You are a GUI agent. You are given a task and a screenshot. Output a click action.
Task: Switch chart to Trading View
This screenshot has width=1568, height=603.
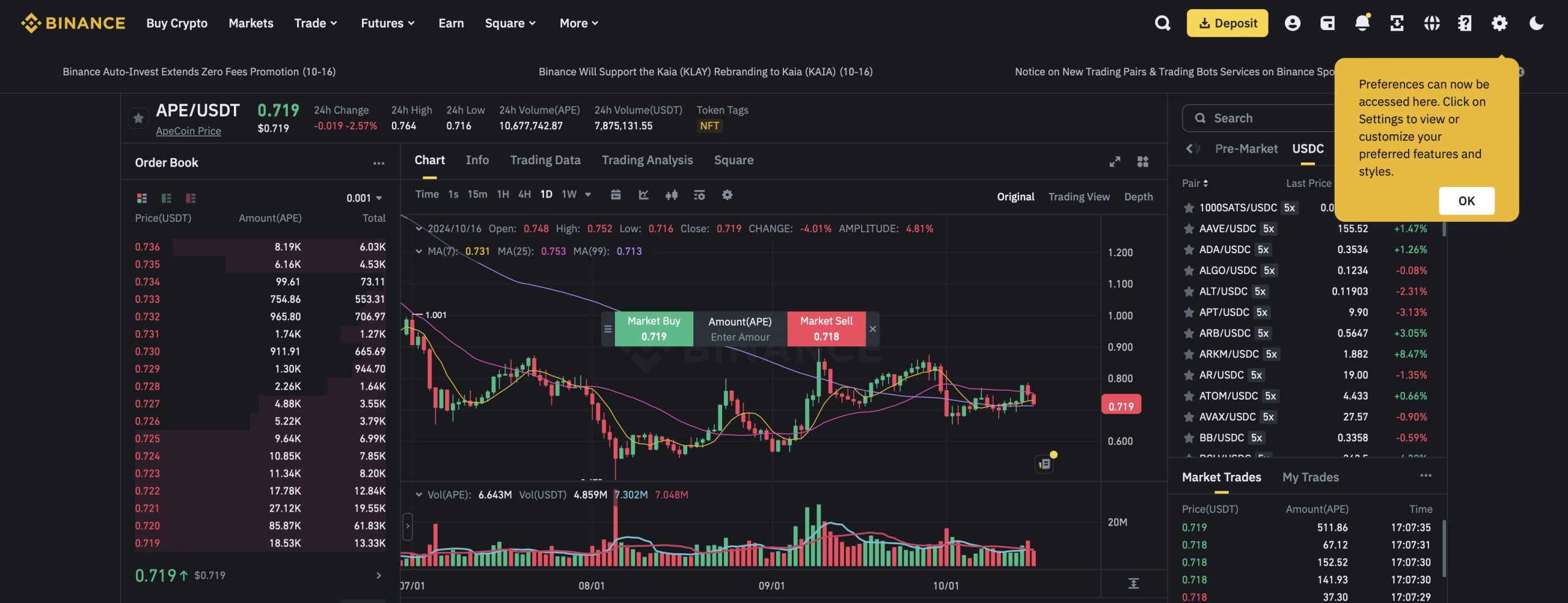point(1079,197)
